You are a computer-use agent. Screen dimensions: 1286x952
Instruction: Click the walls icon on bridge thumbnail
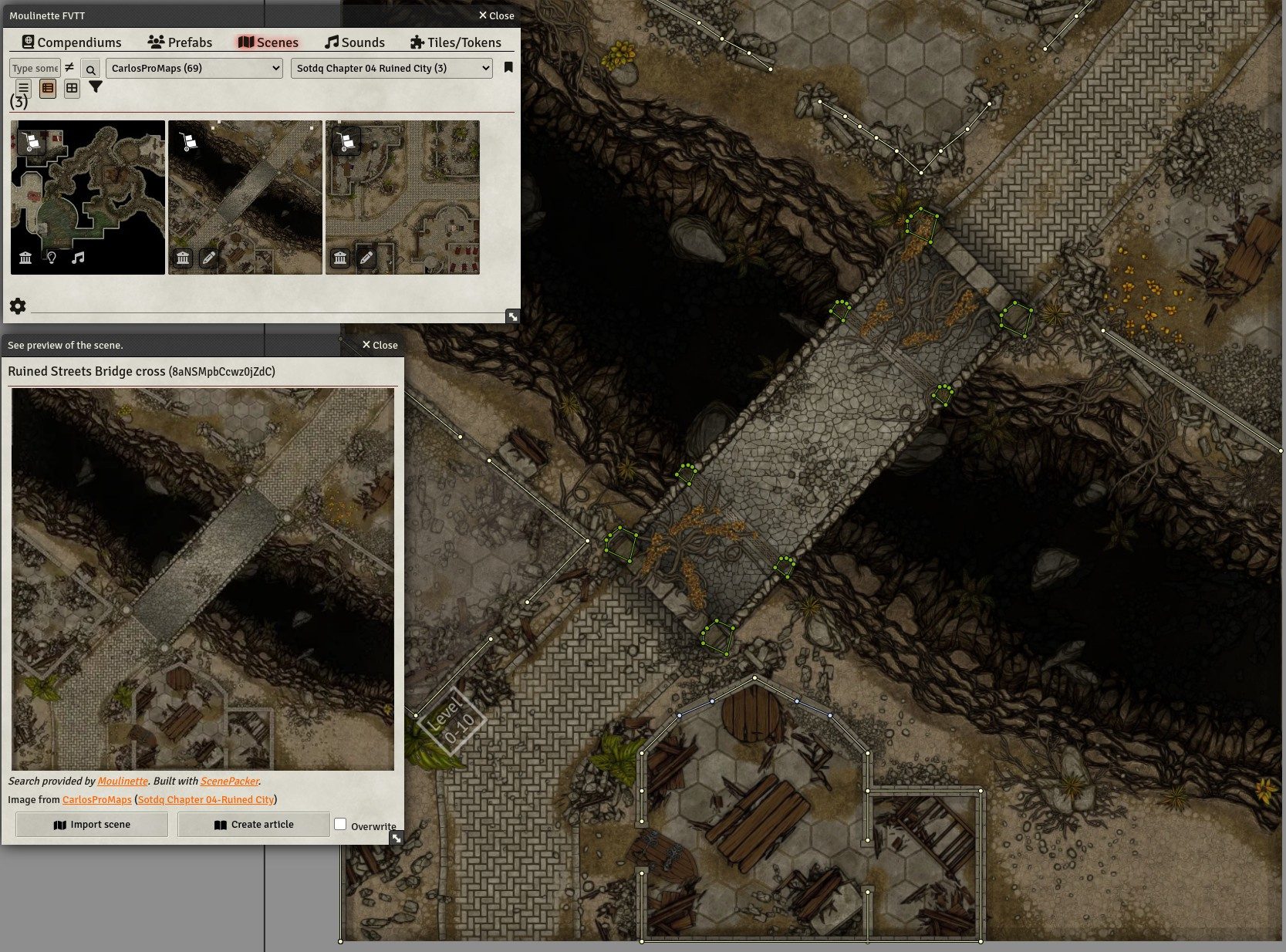(183, 258)
